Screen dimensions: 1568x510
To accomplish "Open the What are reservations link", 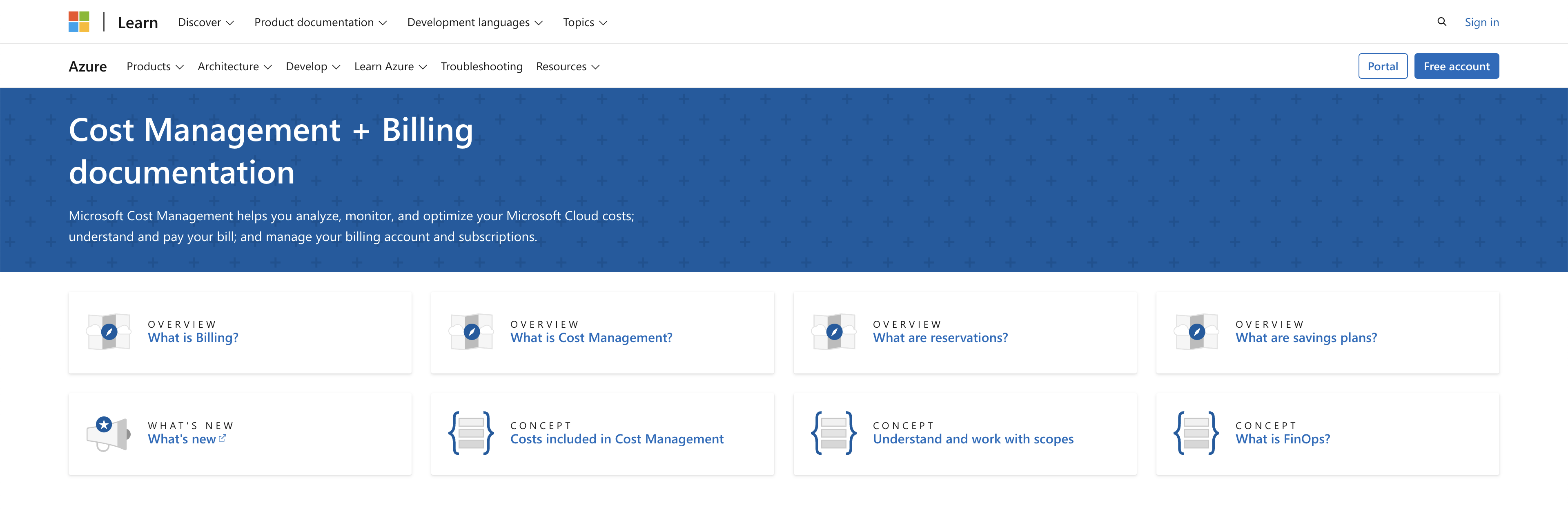I will pyautogui.click(x=940, y=338).
